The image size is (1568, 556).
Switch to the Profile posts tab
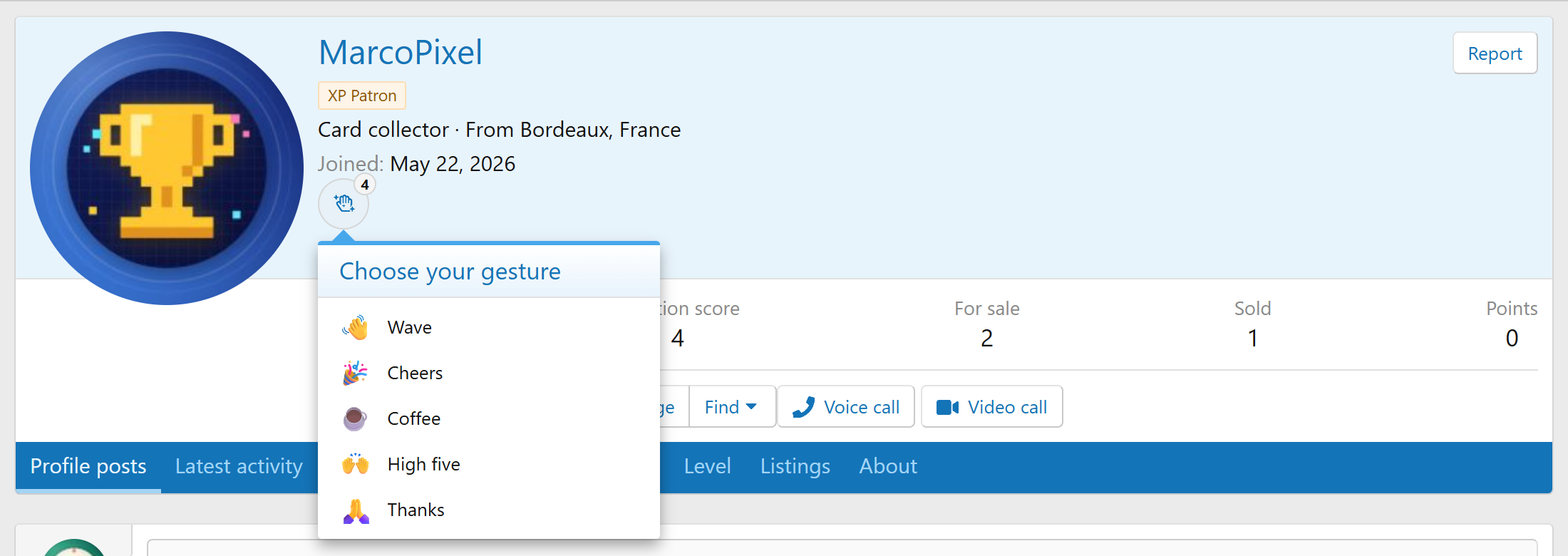point(88,466)
